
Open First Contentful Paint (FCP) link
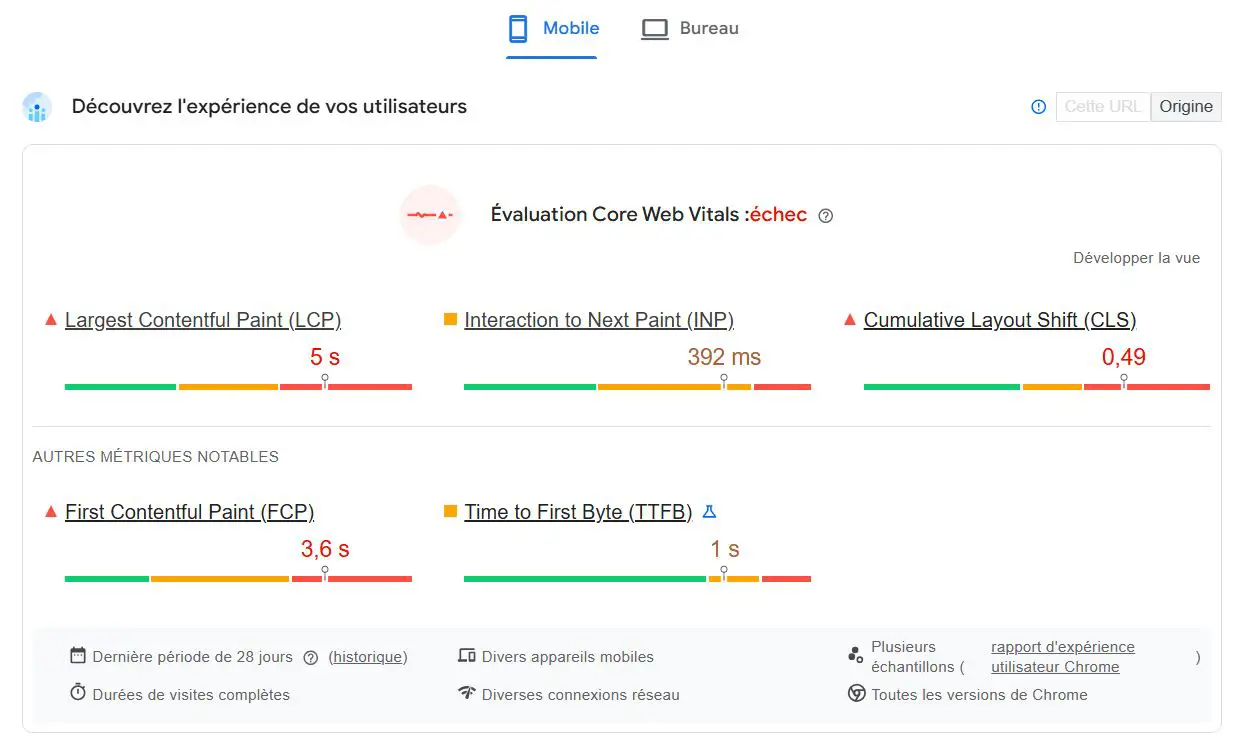(189, 513)
